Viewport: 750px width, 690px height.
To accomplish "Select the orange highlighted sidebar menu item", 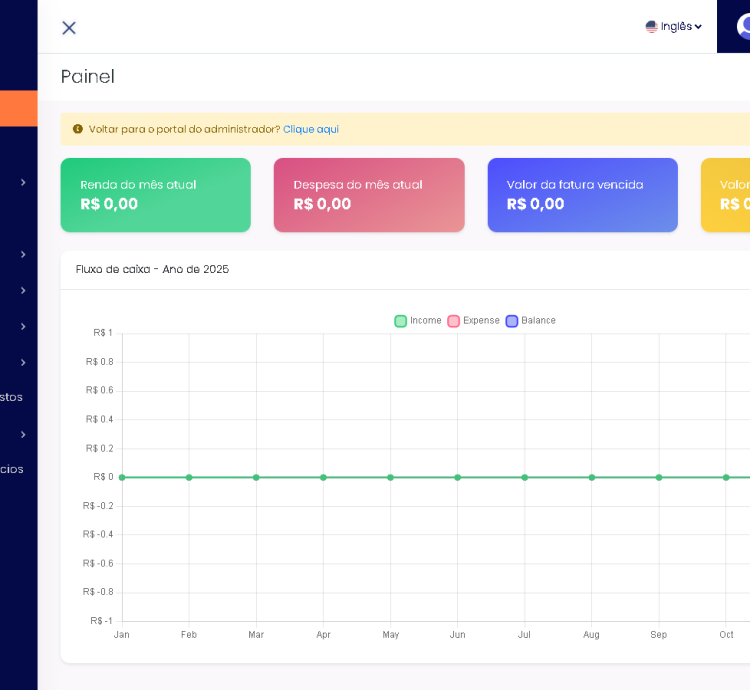I will point(18,108).
